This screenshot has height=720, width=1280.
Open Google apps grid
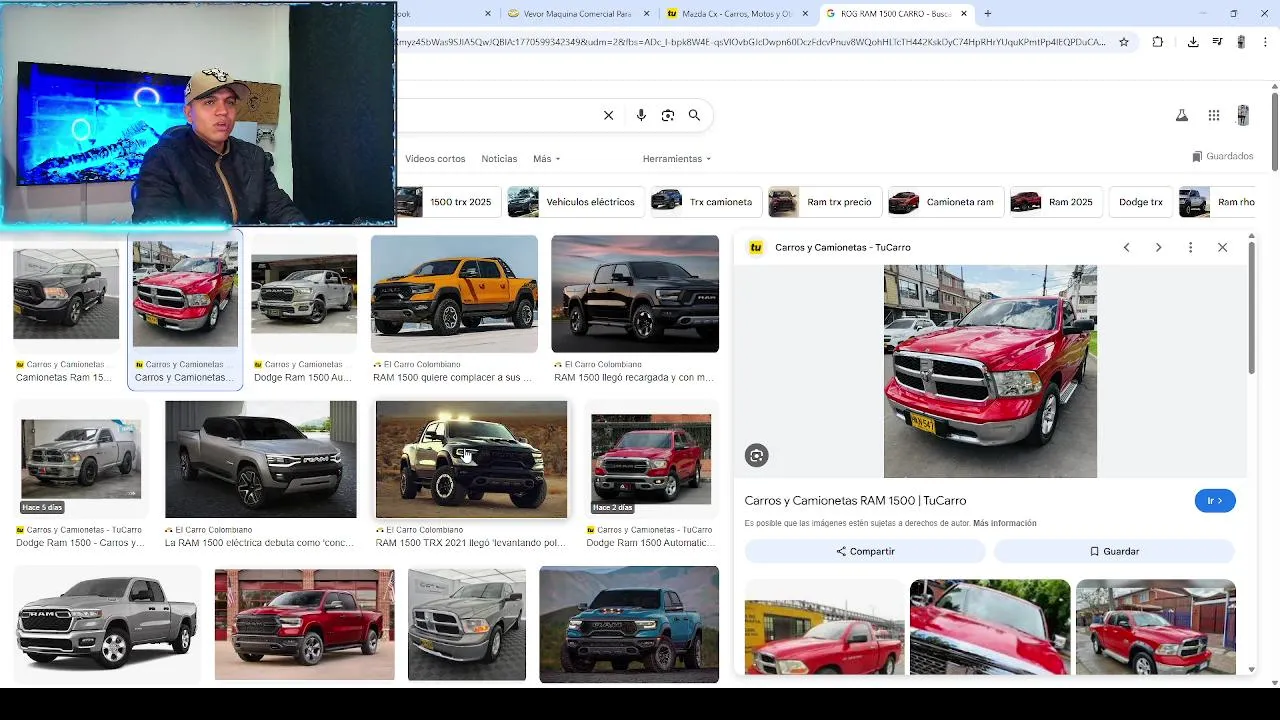(x=1214, y=116)
